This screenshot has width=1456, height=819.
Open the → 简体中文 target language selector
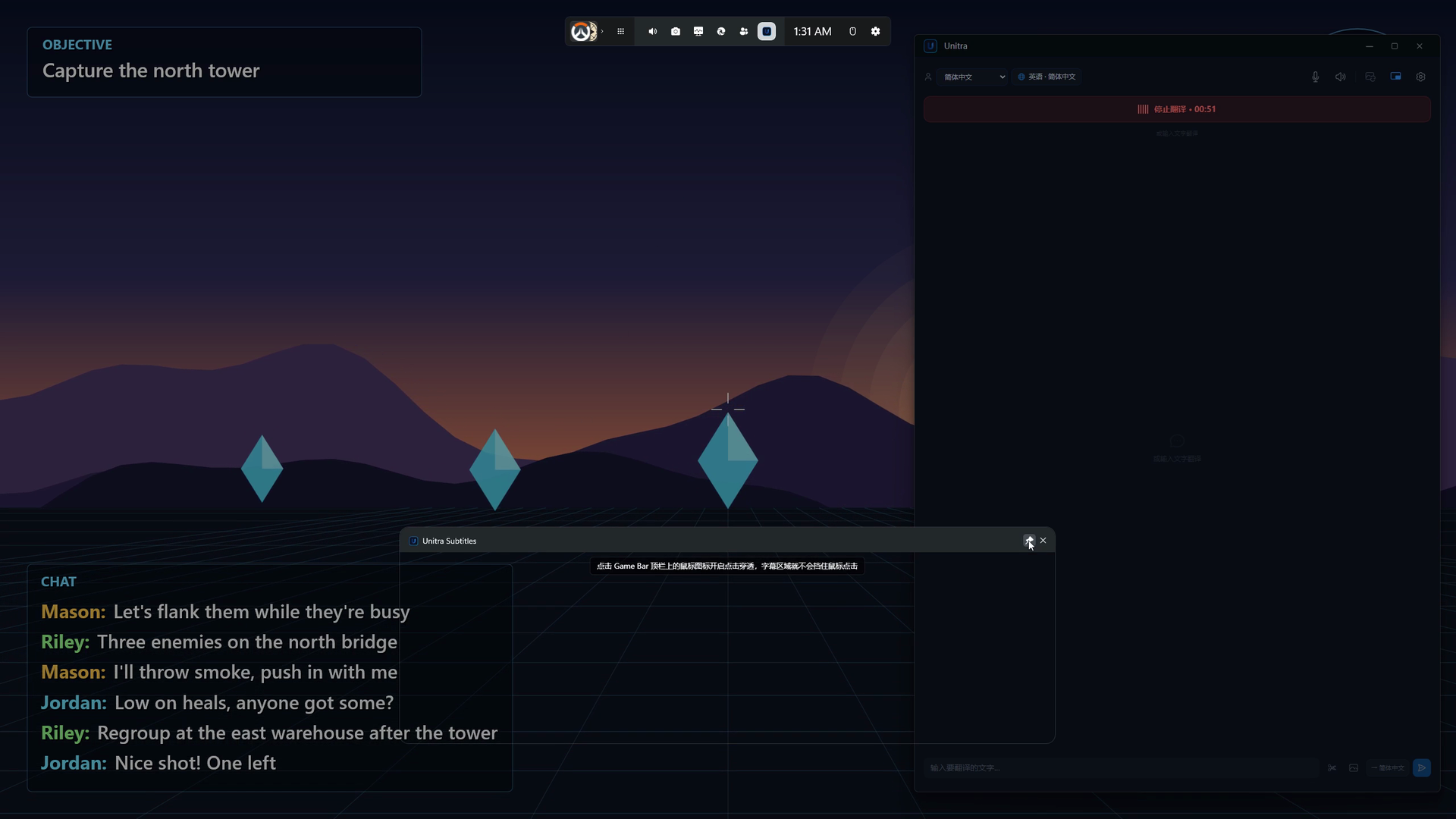[x=1388, y=768]
